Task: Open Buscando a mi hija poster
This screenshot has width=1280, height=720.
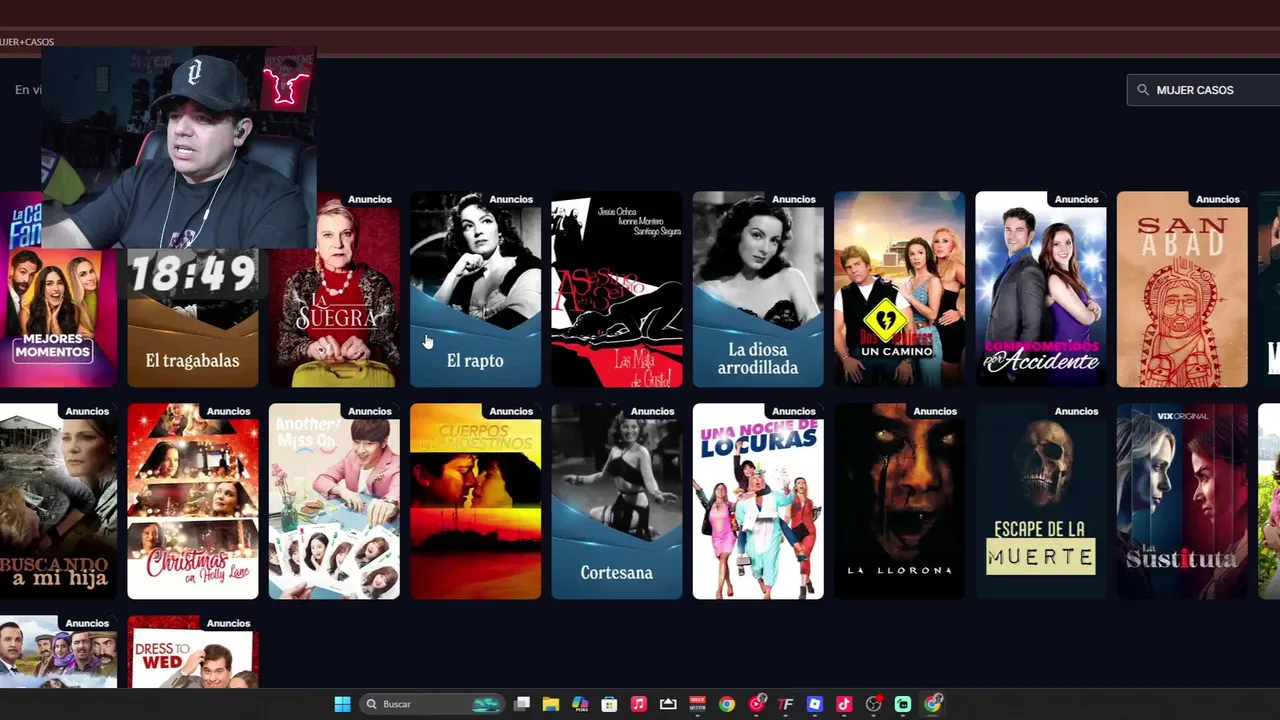Action: (x=58, y=502)
